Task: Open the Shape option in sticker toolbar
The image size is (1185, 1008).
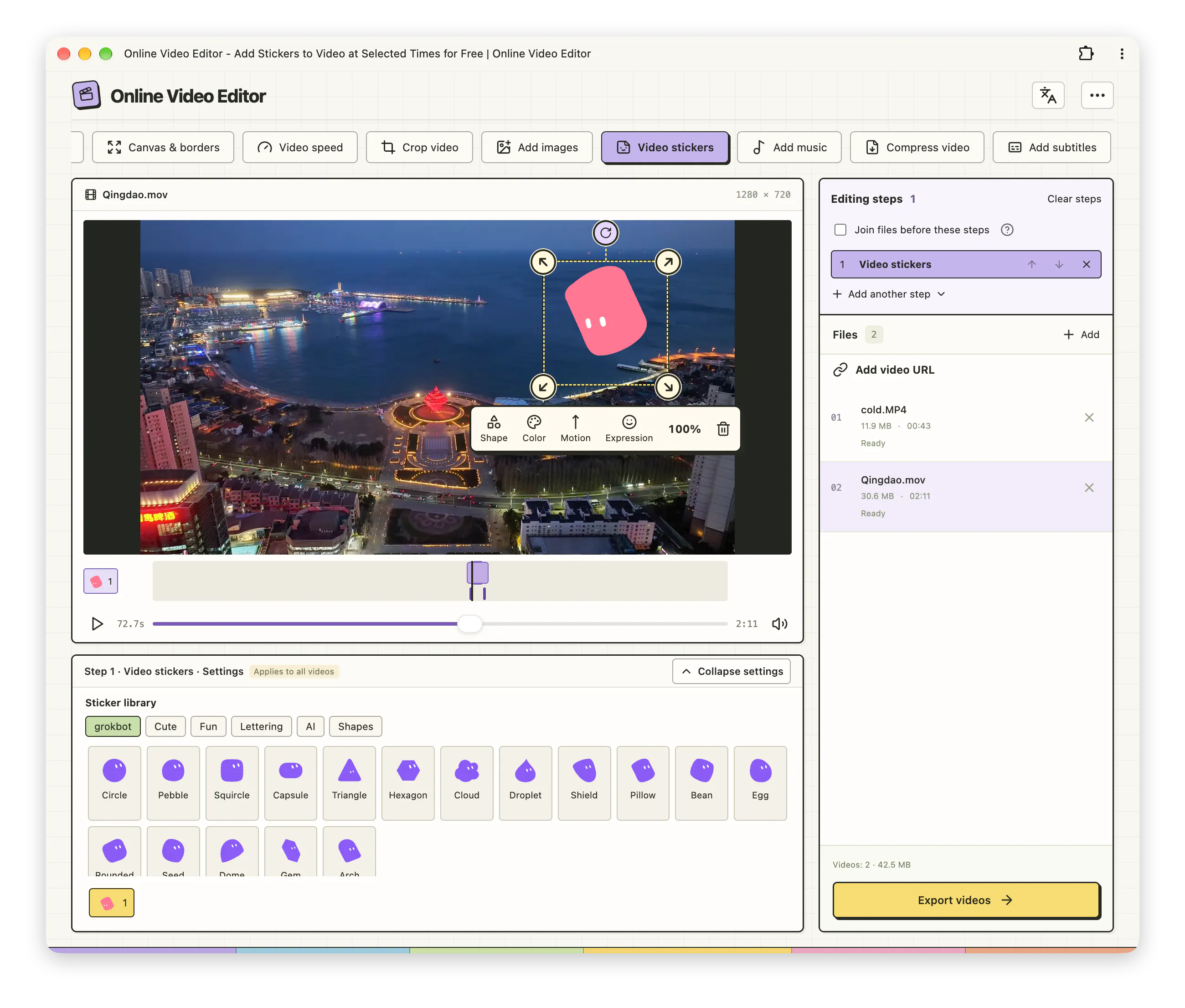Action: pos(494,428)
